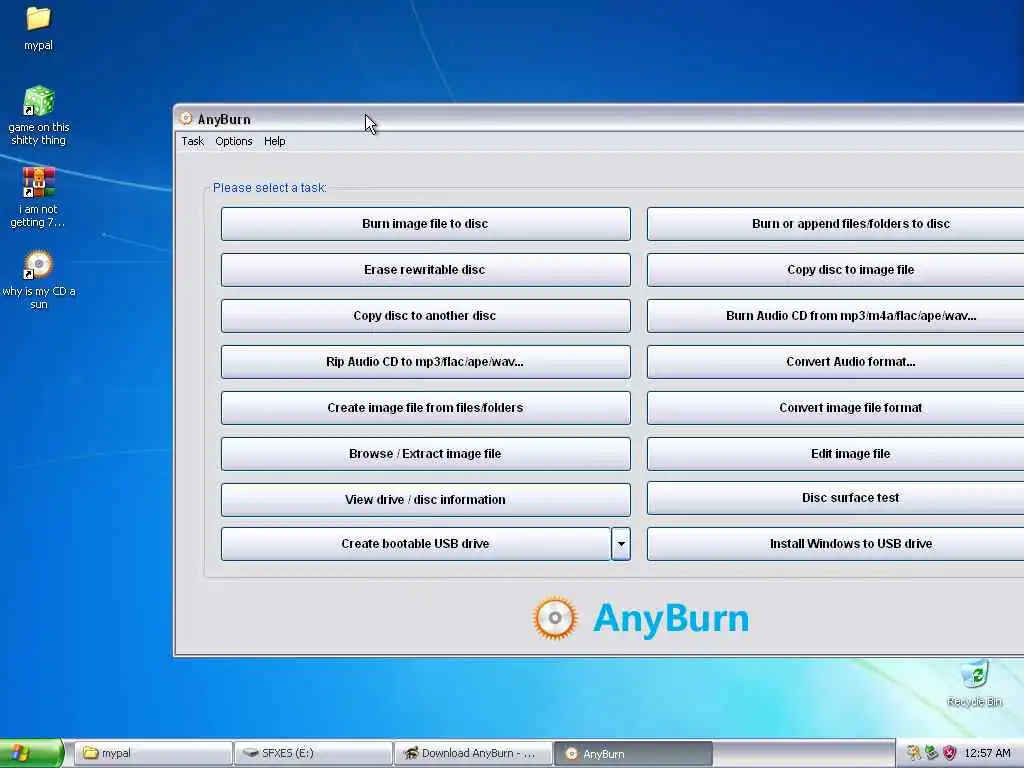Open the Options menu

click(234, 141)
